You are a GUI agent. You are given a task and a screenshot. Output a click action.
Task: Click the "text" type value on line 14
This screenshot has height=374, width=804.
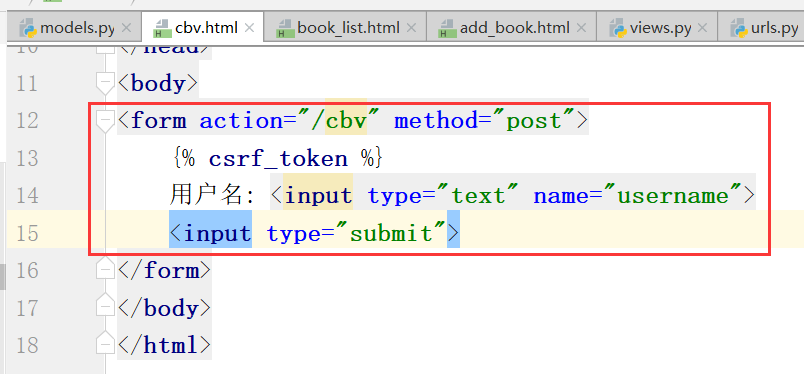478,196
